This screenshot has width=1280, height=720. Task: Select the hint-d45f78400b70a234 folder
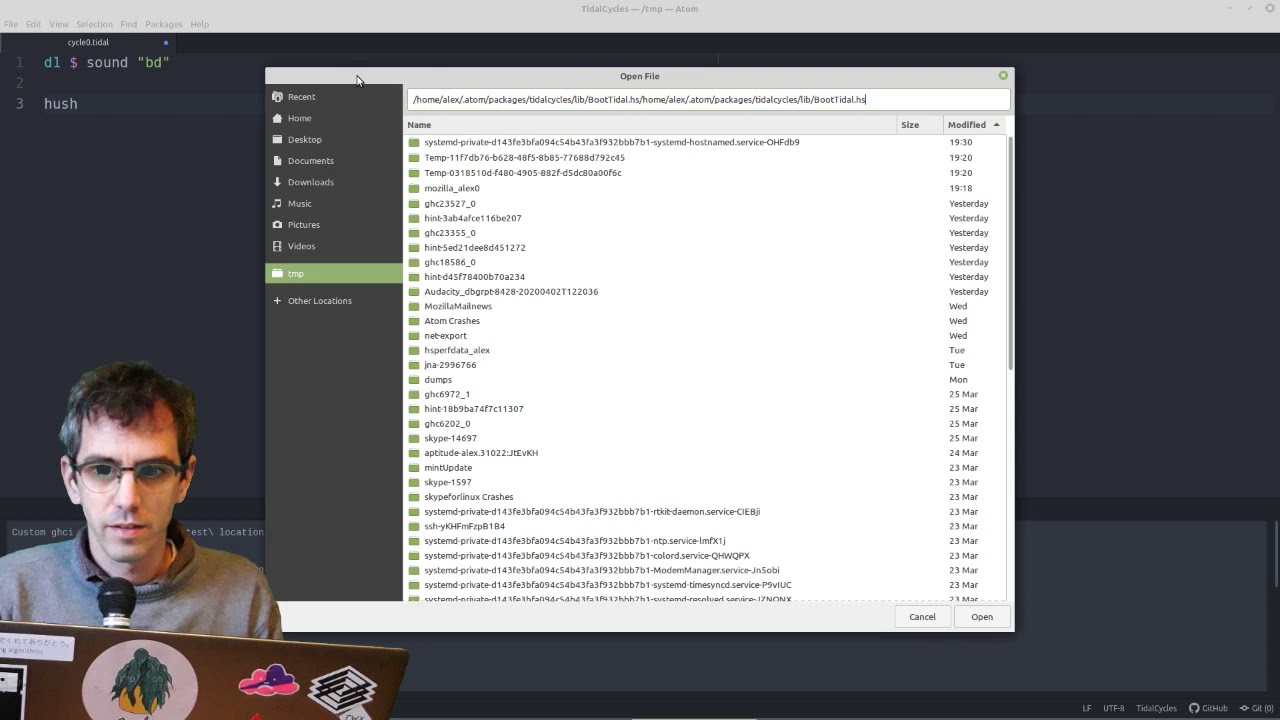(705, 277)
